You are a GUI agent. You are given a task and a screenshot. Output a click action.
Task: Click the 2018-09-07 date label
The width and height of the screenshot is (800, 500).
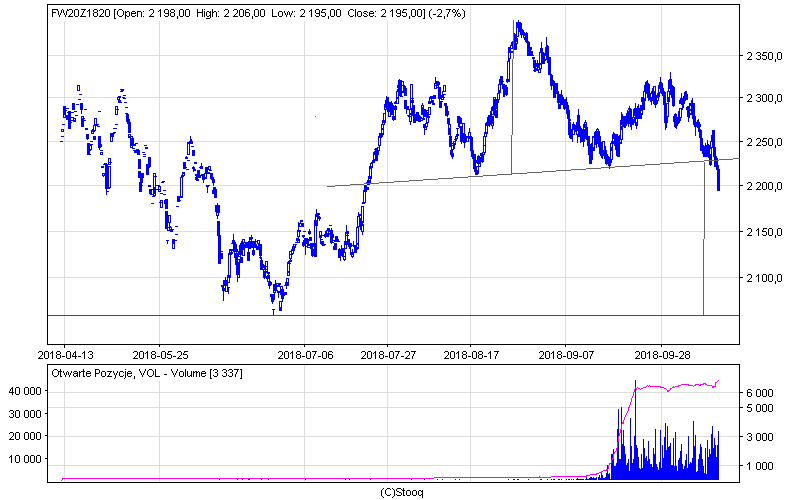[x=566, y=355]
